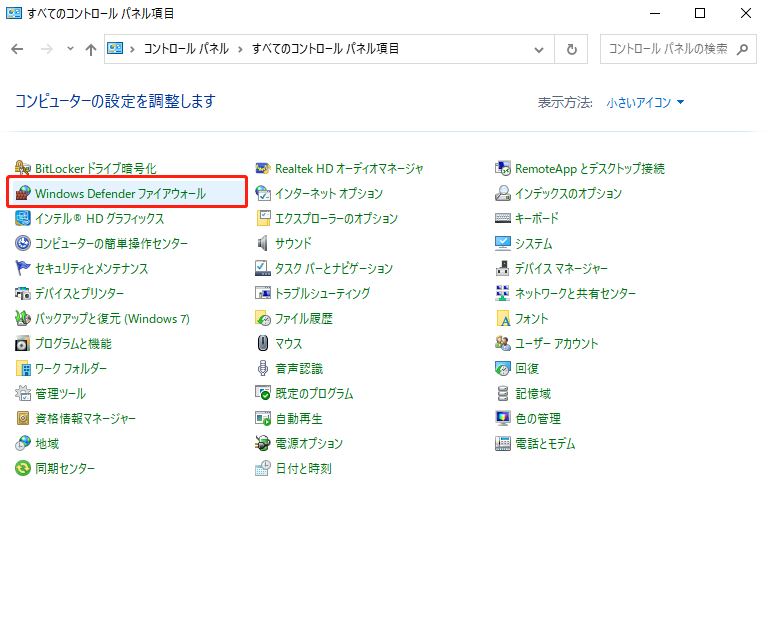Open the ユーザー アカウント link

(556, 343)
